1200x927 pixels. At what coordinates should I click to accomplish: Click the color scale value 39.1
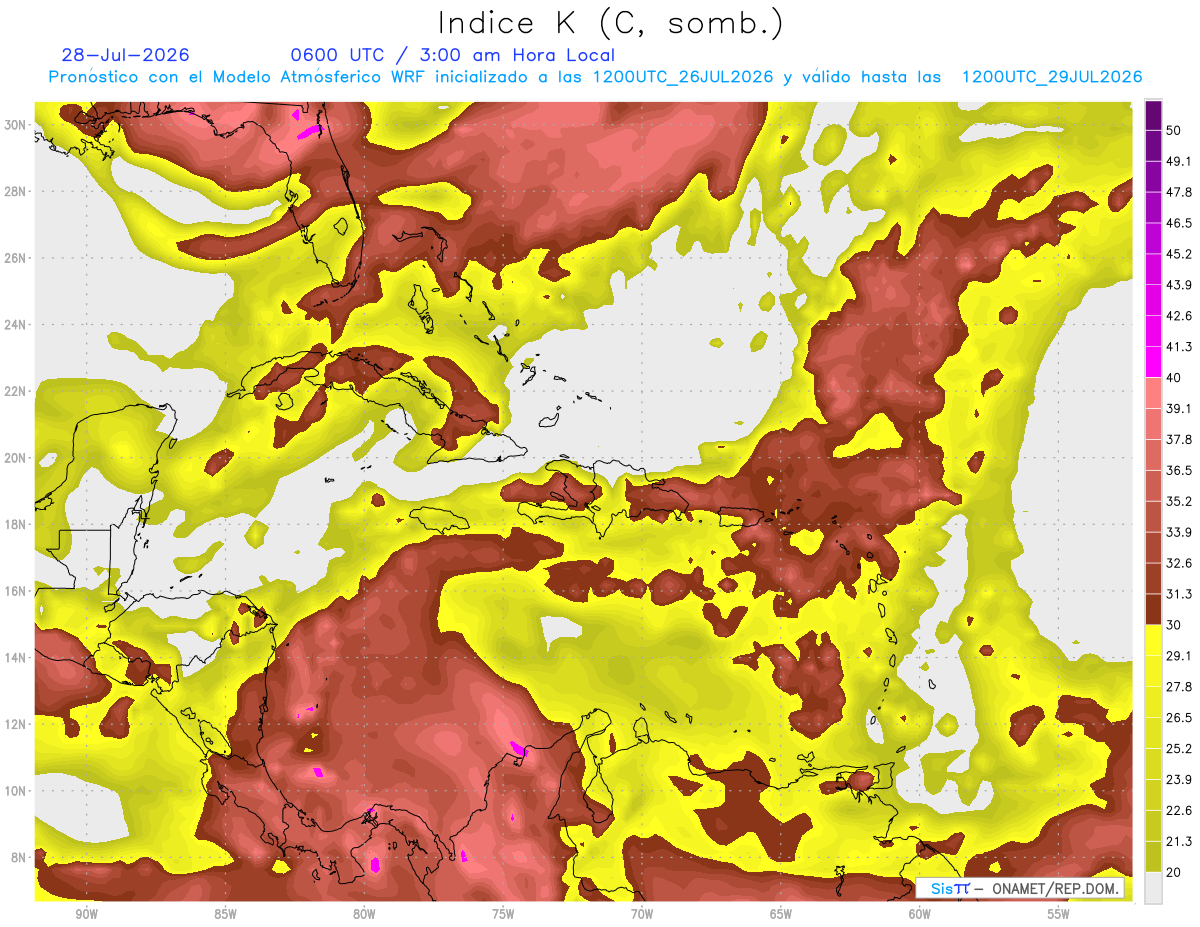(1178, 408)
